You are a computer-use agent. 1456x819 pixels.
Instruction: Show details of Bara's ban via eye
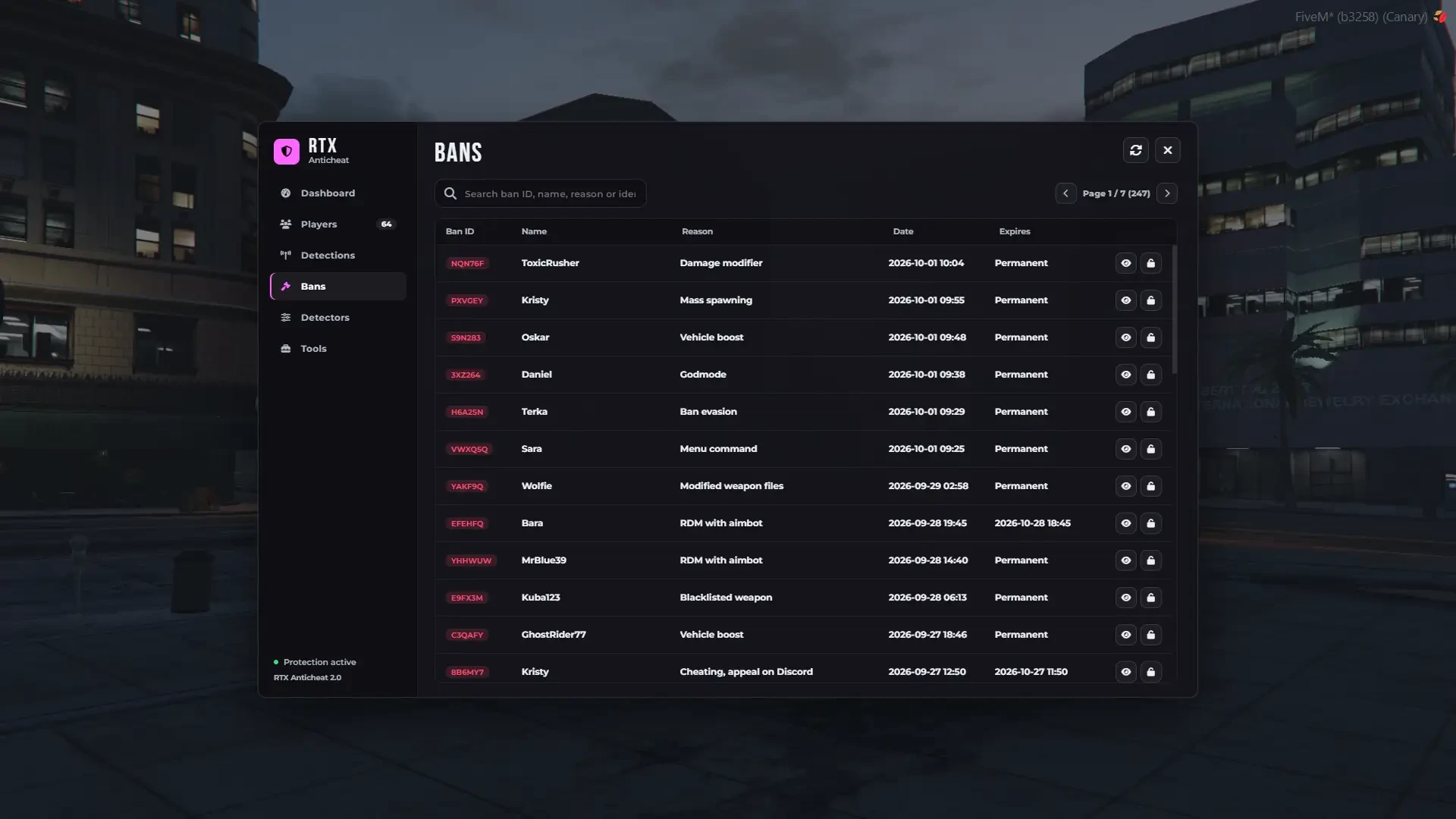pos(1125,523)
